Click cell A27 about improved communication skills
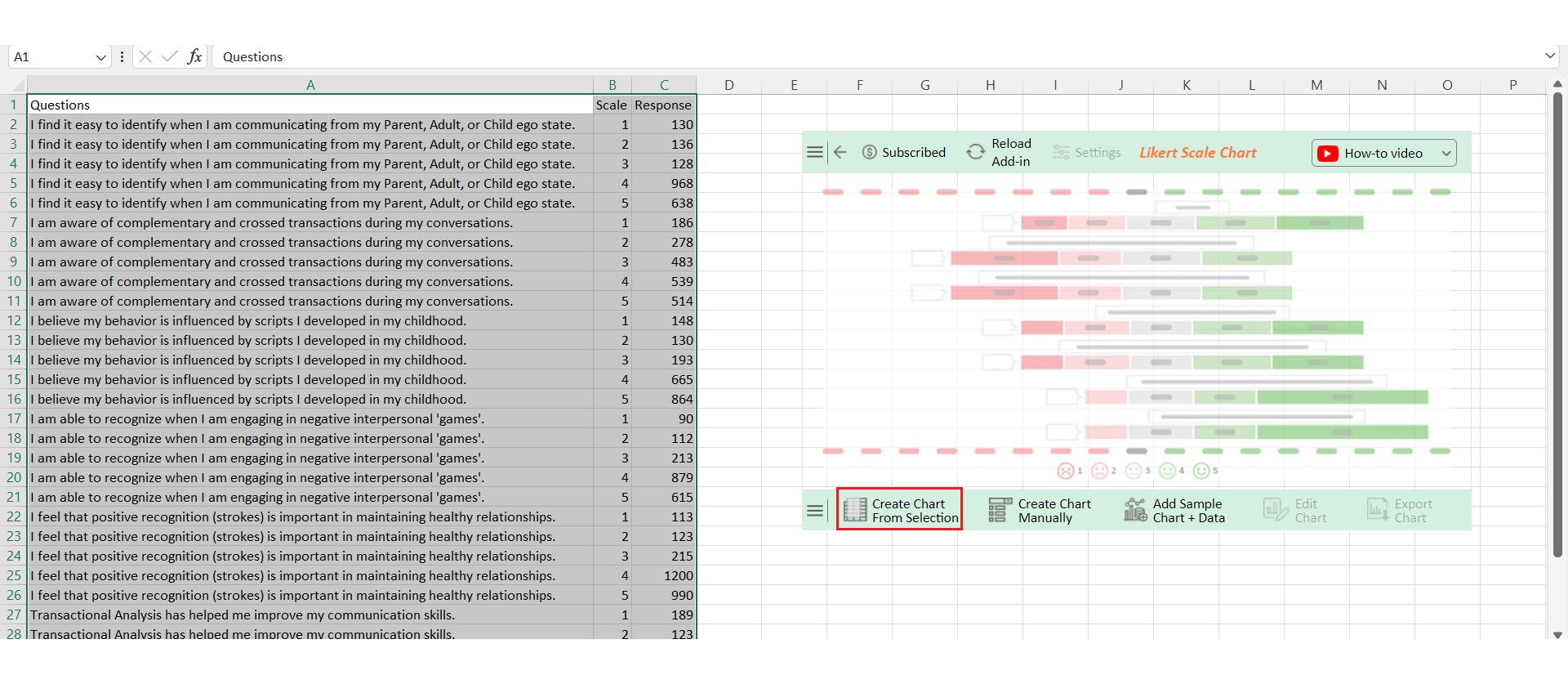Image resolution: width=1568 pixels, height=684 pixels. tap(310, 615)
